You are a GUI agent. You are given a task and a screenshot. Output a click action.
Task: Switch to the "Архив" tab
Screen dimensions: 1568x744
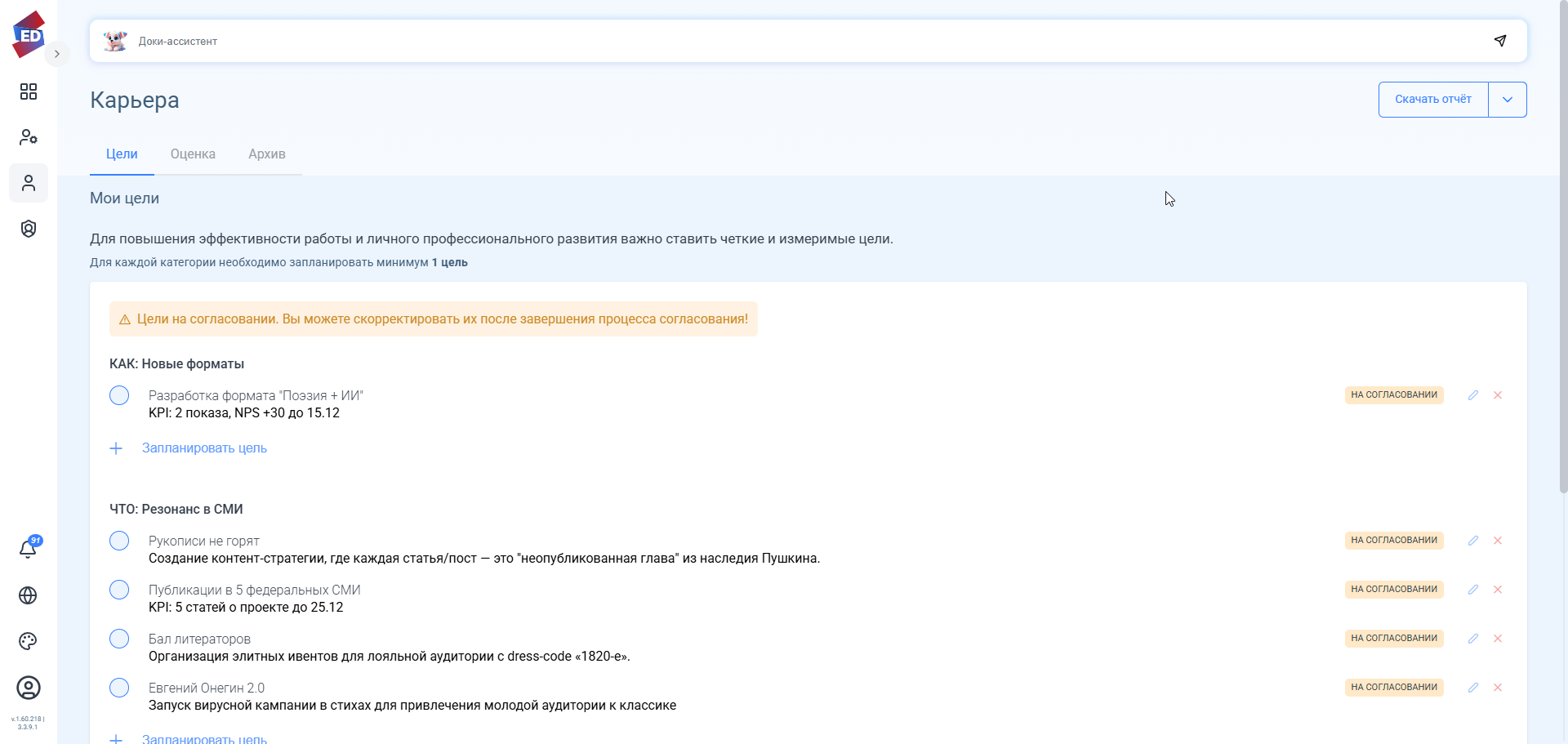click(267, 154)
